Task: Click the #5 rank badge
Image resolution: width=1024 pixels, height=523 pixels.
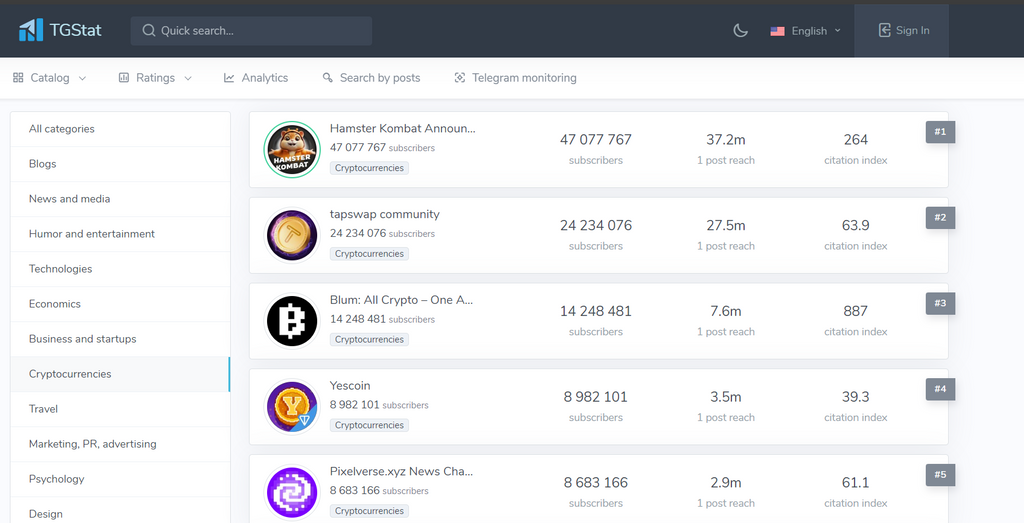Action: [x=940, y=475]
